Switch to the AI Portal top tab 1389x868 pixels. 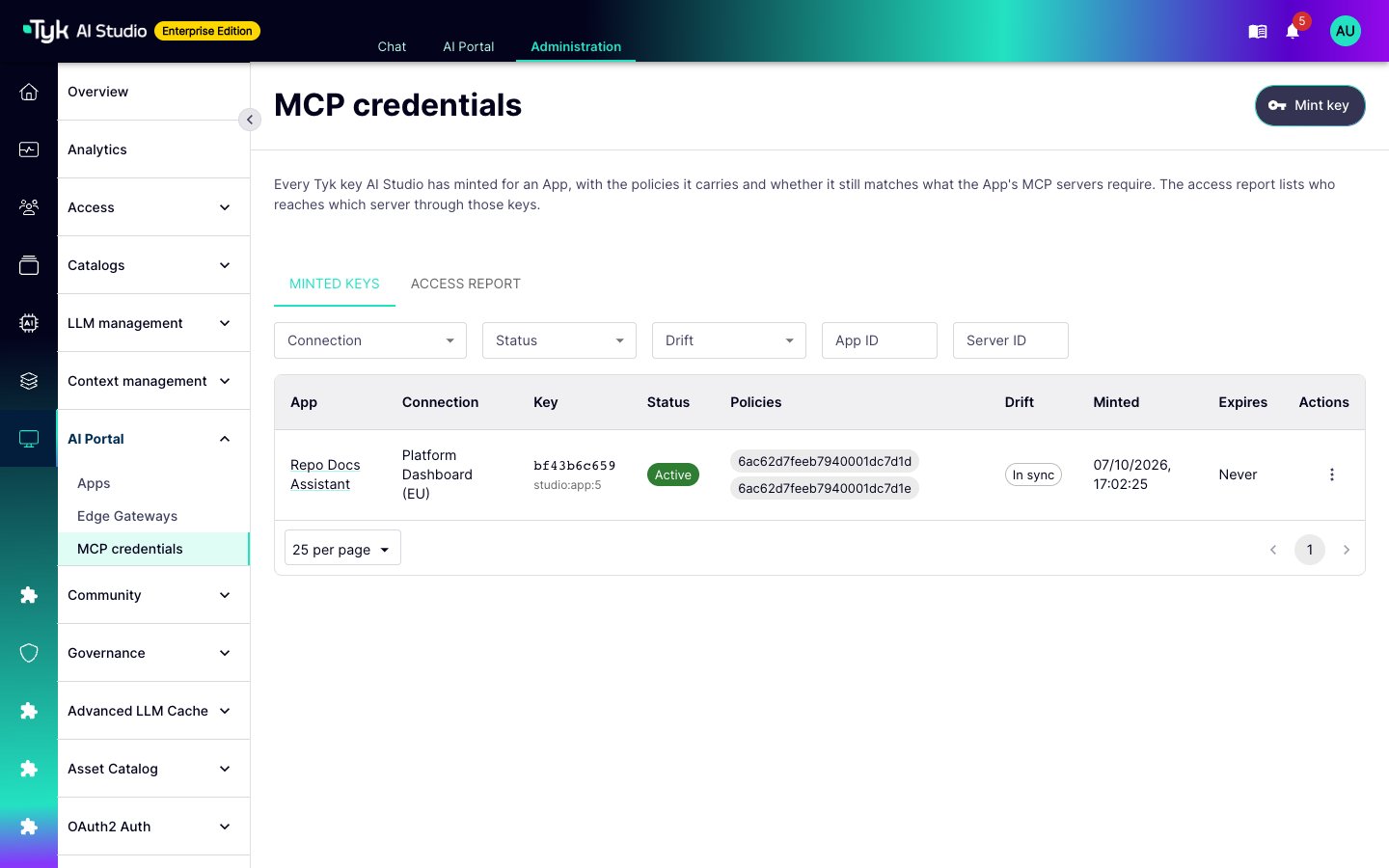coord(469,46)
